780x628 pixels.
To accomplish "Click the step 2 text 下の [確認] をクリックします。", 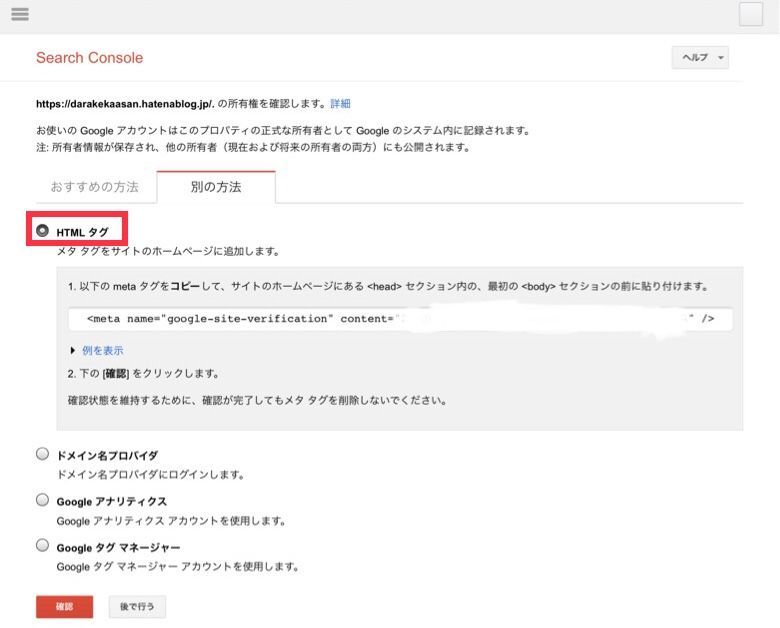I will pos(144,374).
